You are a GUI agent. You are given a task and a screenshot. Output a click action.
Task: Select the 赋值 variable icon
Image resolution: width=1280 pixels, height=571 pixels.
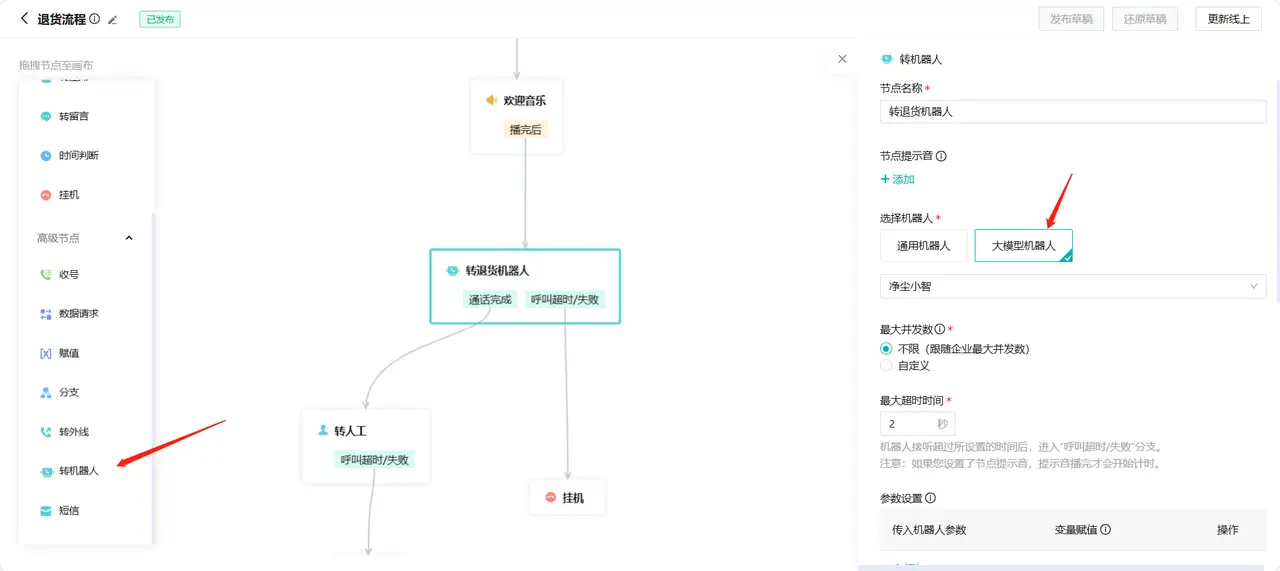tap(45, 353)
